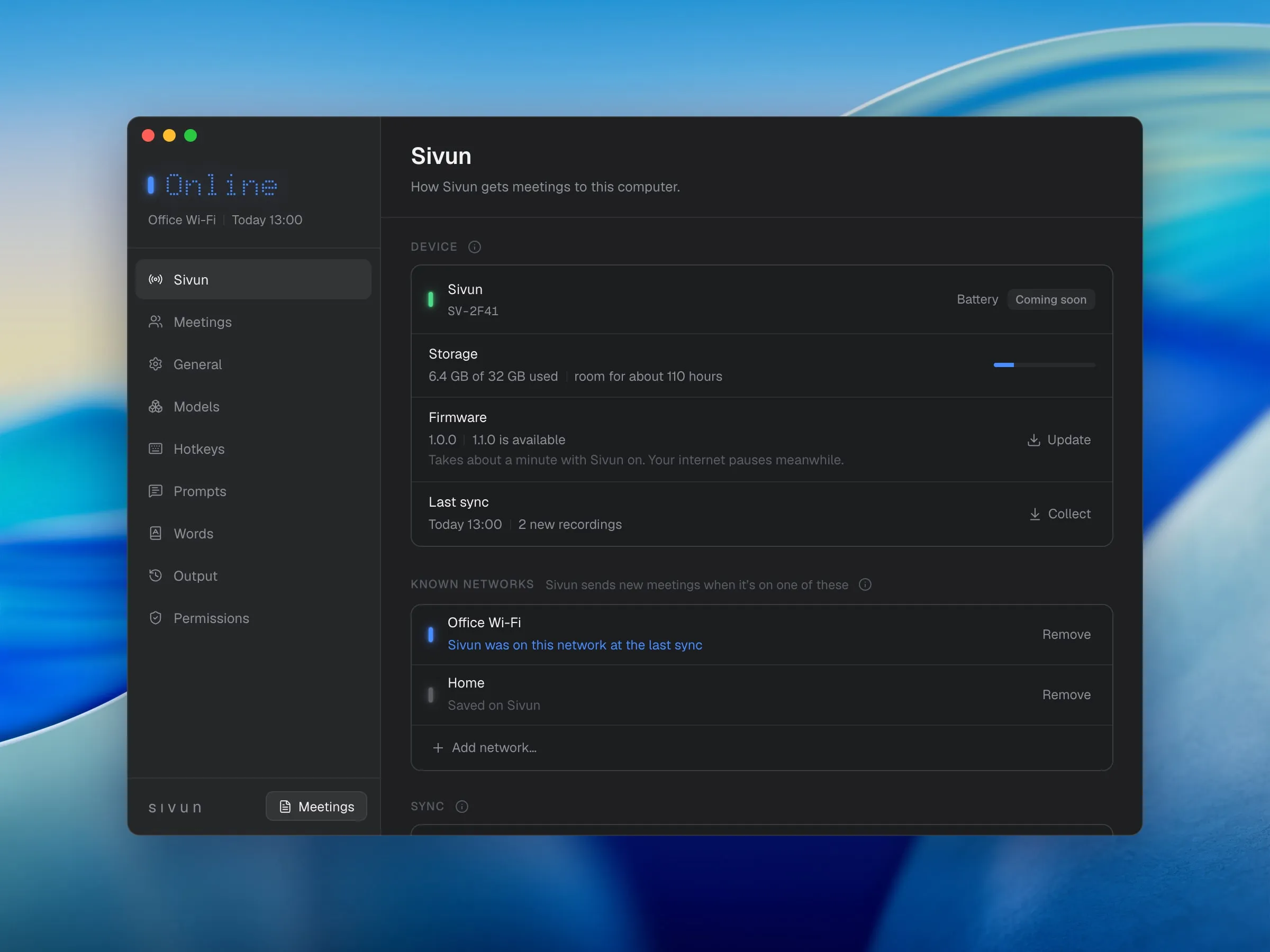Click '1.1.0 is available' firmware text
The height and width of the screenshot is (952, 1270).
pos(519,440)
